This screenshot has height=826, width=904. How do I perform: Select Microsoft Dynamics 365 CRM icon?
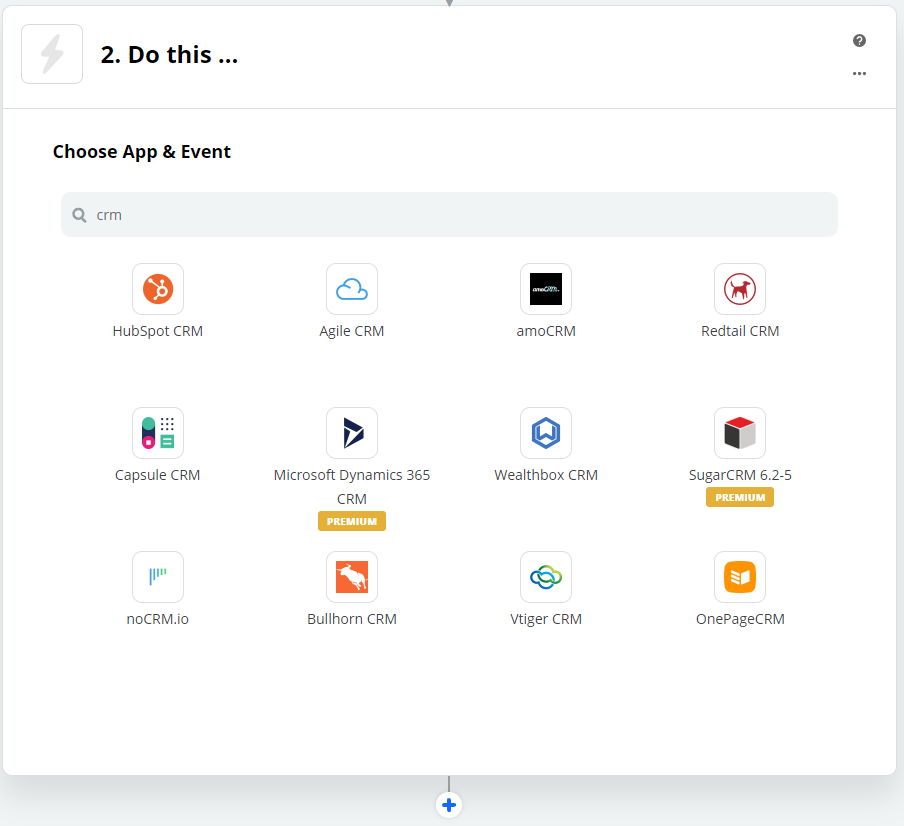352,433
